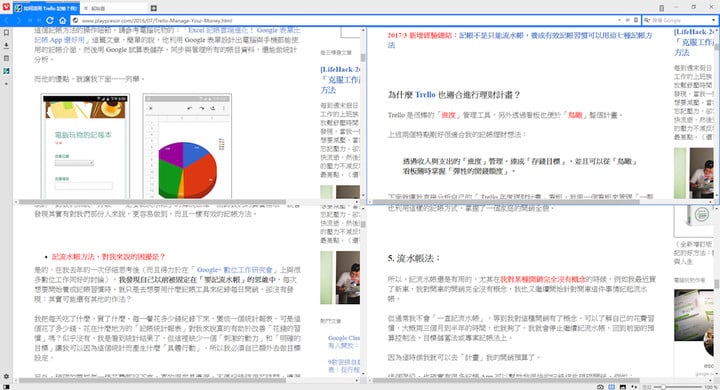Viewport: 720px width, 390px height.
Task: Toggle the side panel visibility
Action: coord(6,387)
